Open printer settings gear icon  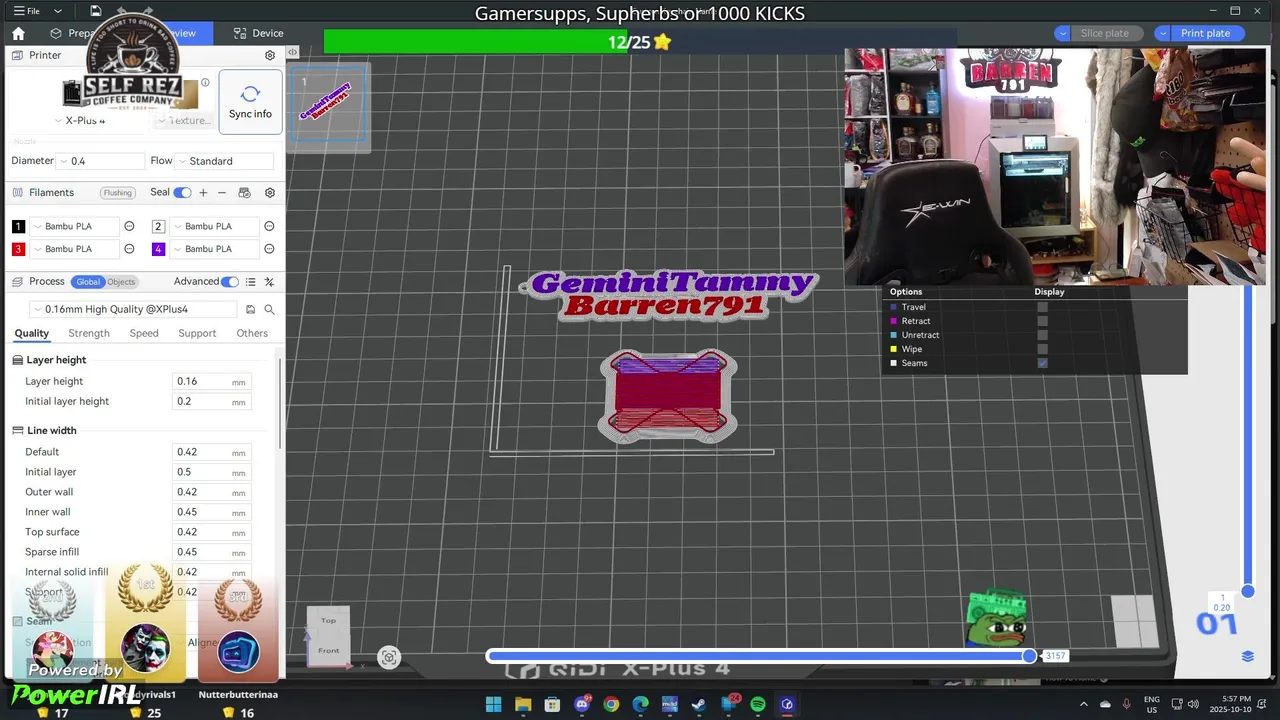[x=269, y=55]
